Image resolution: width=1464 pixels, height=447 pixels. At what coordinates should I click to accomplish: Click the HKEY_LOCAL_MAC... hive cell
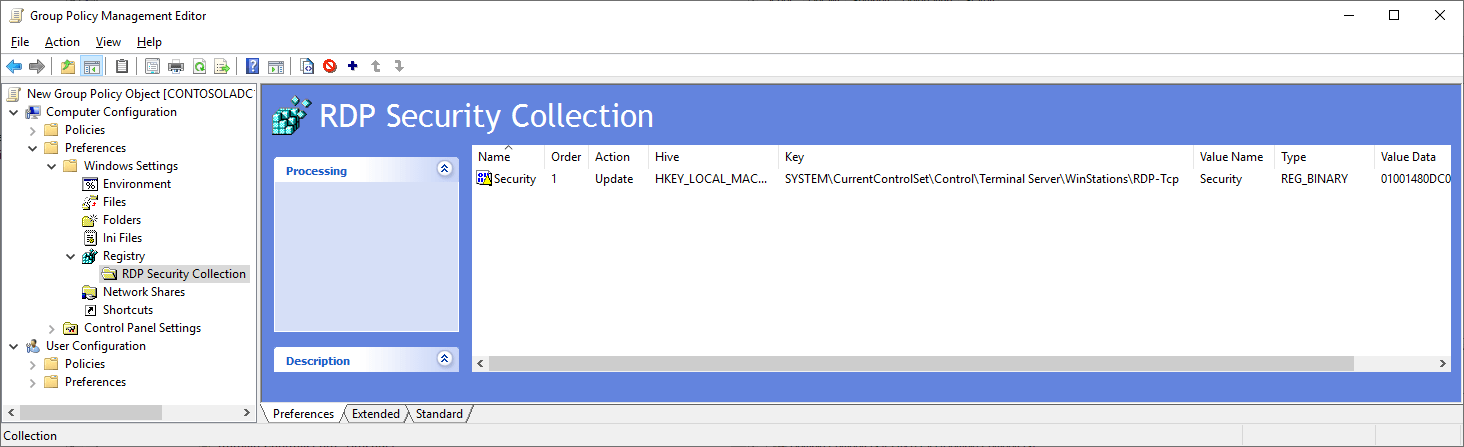click(711, 179)
